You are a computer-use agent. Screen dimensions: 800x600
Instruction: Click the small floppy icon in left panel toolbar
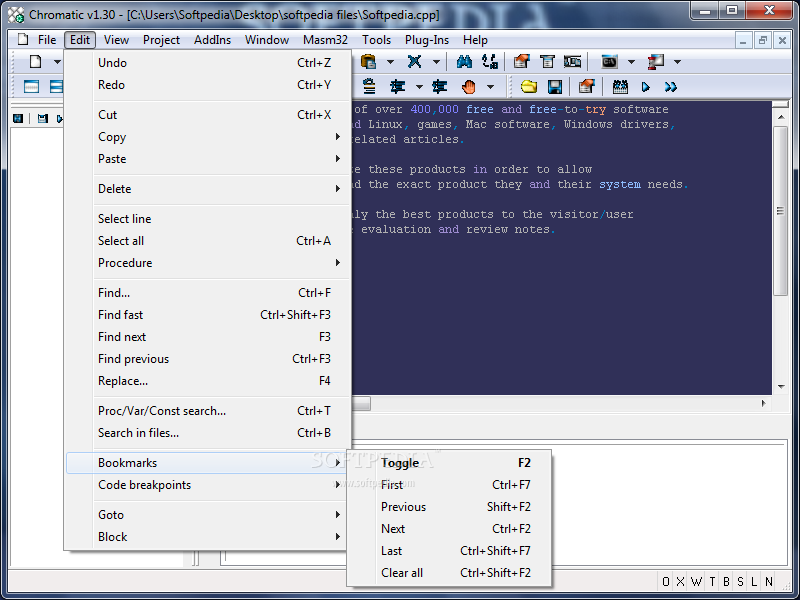tap(42, 118)
